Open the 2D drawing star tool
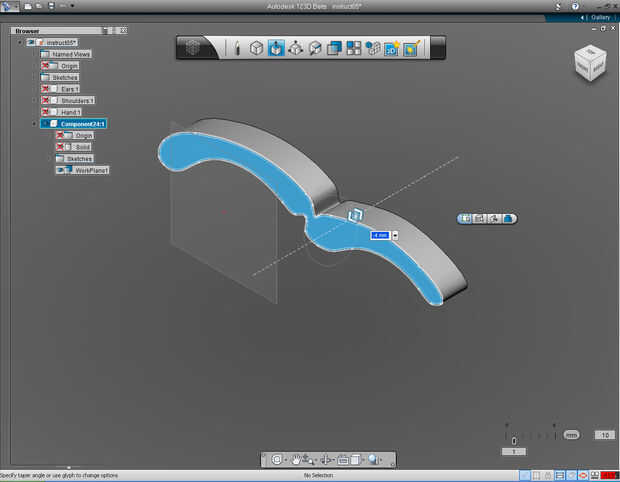The width and height of the screenshot is (620, 482). (x=392, y=48)
